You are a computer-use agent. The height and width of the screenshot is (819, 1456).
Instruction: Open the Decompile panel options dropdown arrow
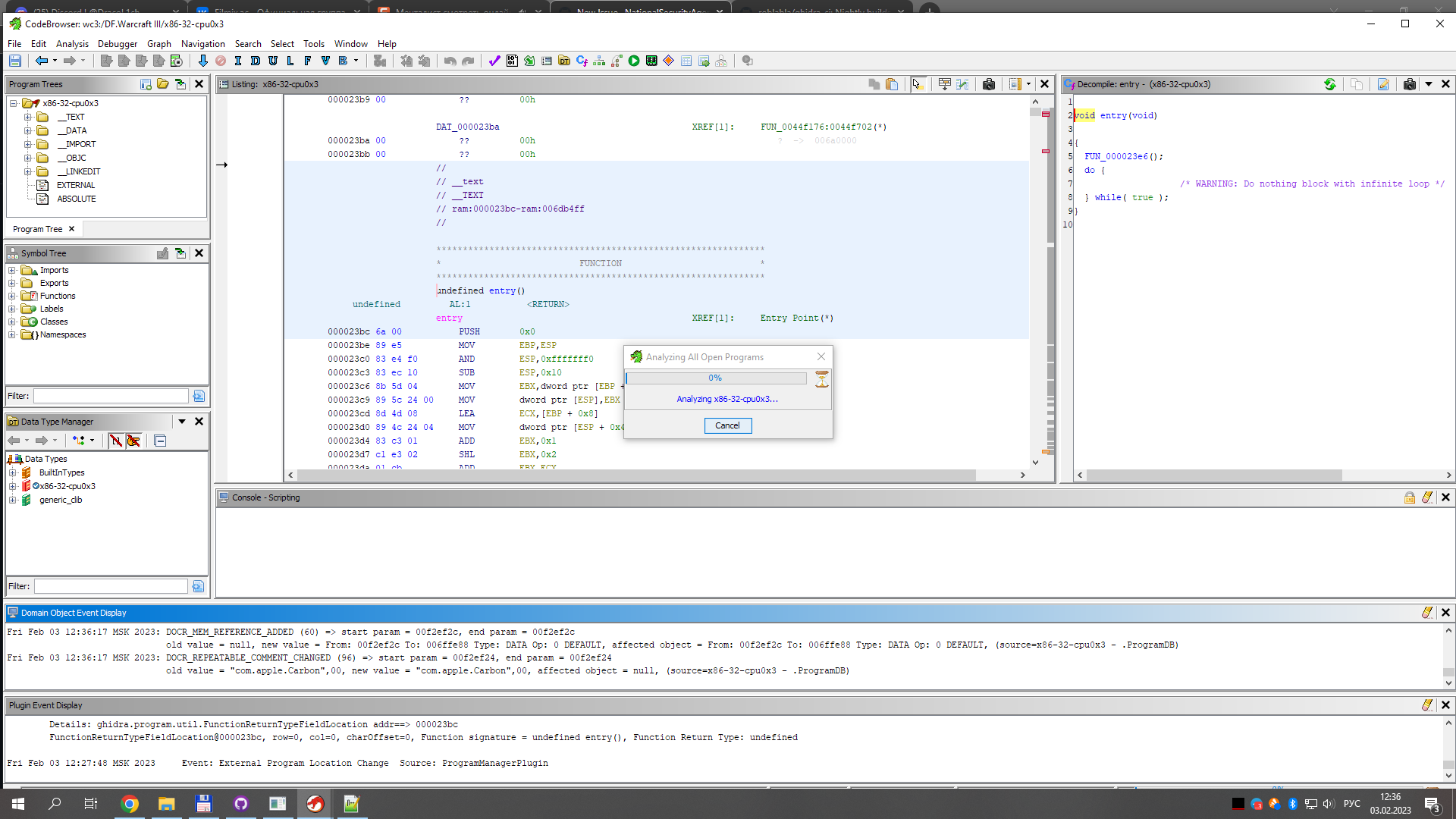click(x=1429, y=84)
